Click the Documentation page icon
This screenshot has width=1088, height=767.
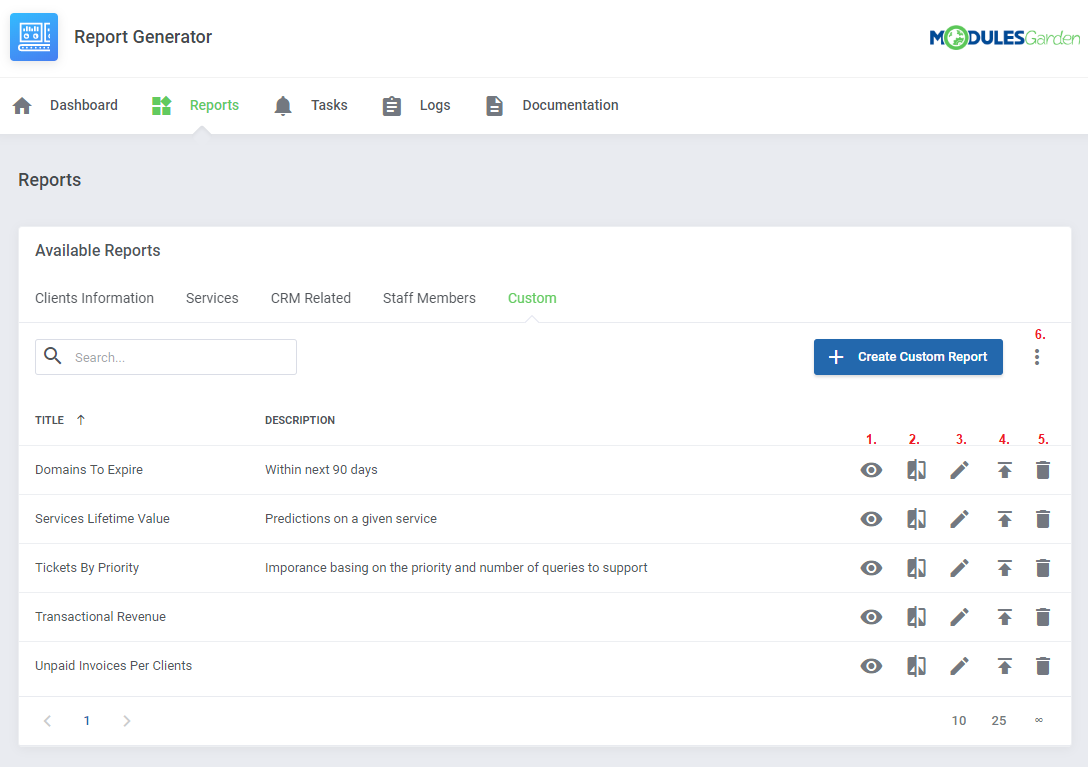pyautogui.click(x=494, y=106)
